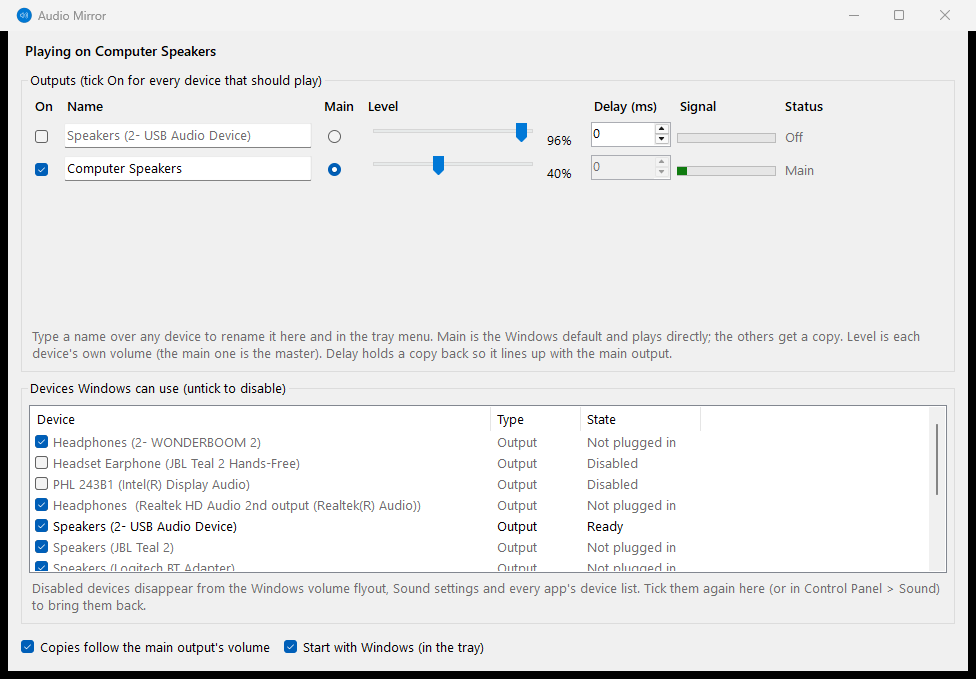Maximize the Audio Mirror window
This screenshot has width=976, height=679.
pyautogui.click(x=899, y=16)
